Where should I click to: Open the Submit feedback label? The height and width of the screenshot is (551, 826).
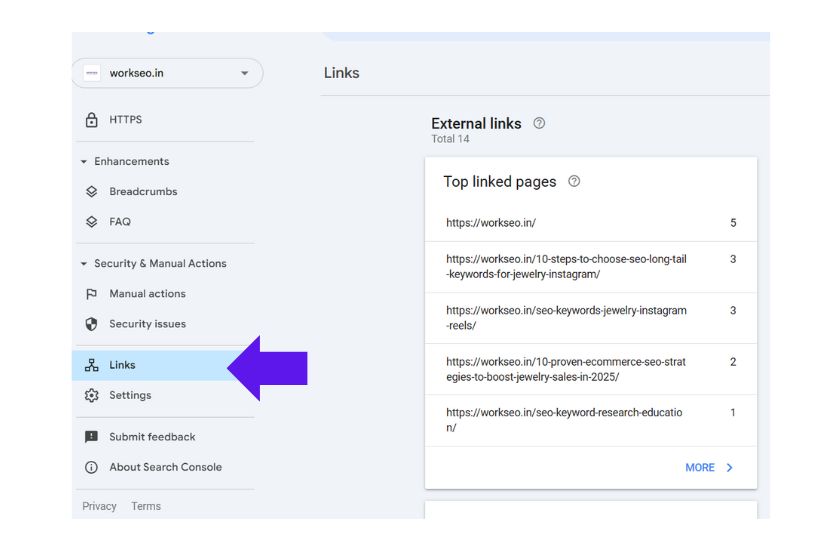click(152, 437)
